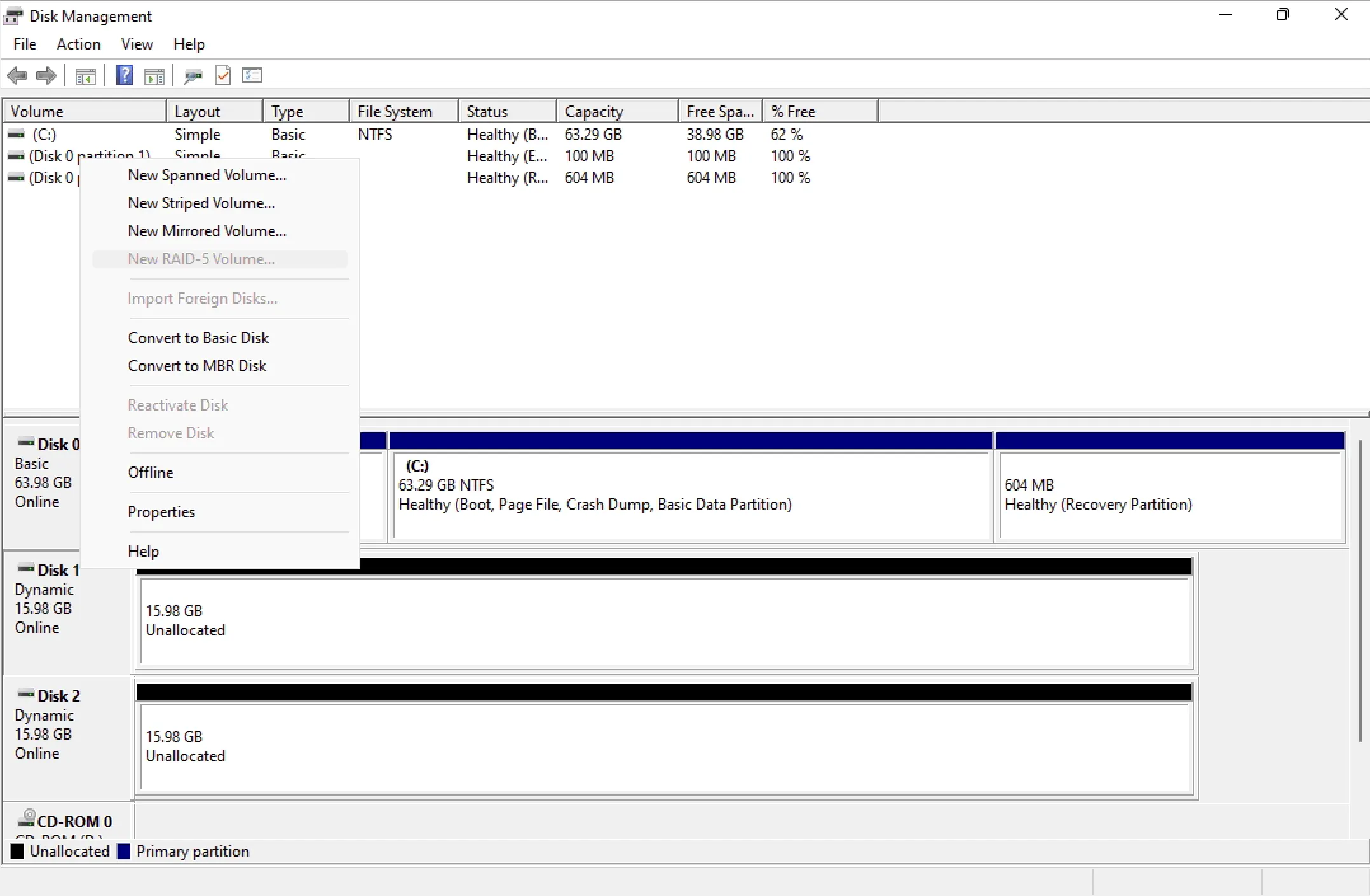Screen dimensions: 1370x896
Task: Click the New Striped Volume icon
Action: pyautogui.click(x=201, y=202)
